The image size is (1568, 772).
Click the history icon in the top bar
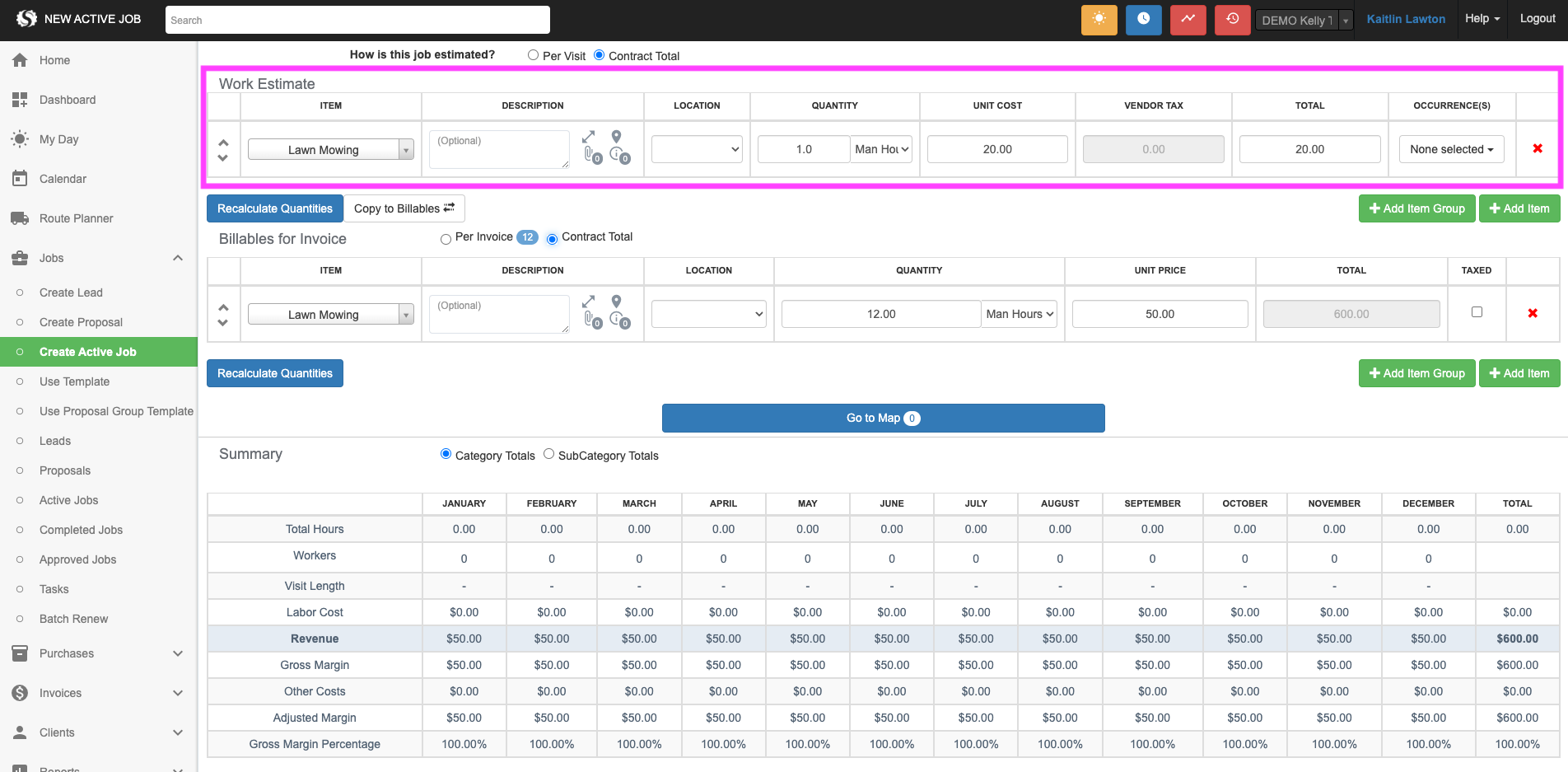click(x=1232, y=19)
